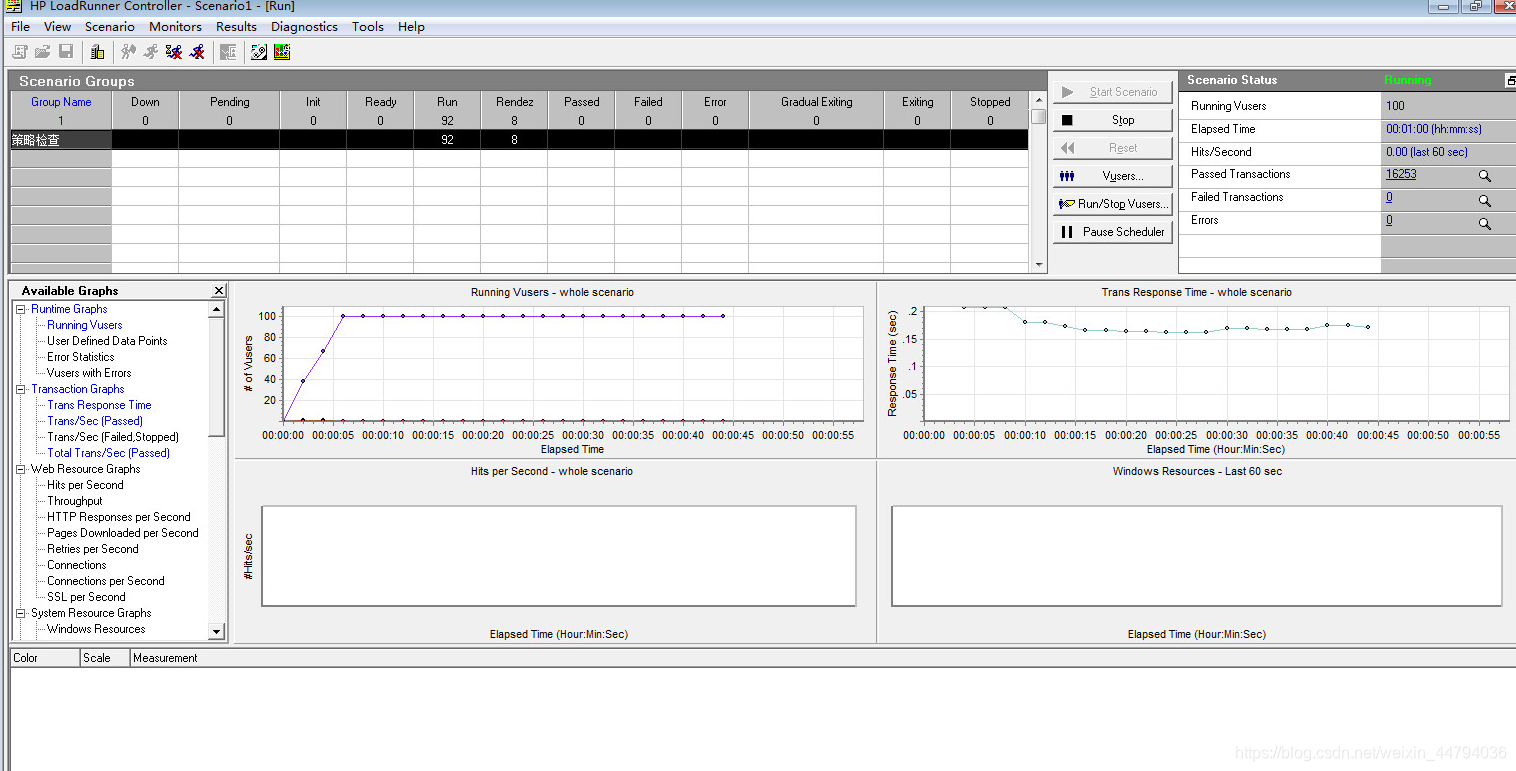Select HTTP Responses per Second item

pyautogui.click(x=119, y=517)
